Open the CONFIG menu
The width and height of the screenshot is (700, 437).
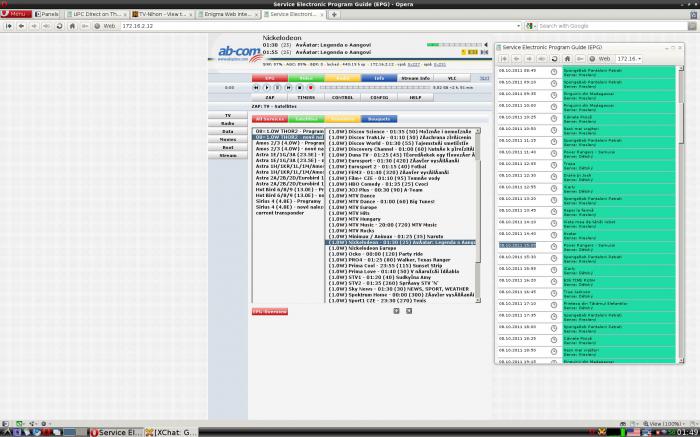coord(379,97)
